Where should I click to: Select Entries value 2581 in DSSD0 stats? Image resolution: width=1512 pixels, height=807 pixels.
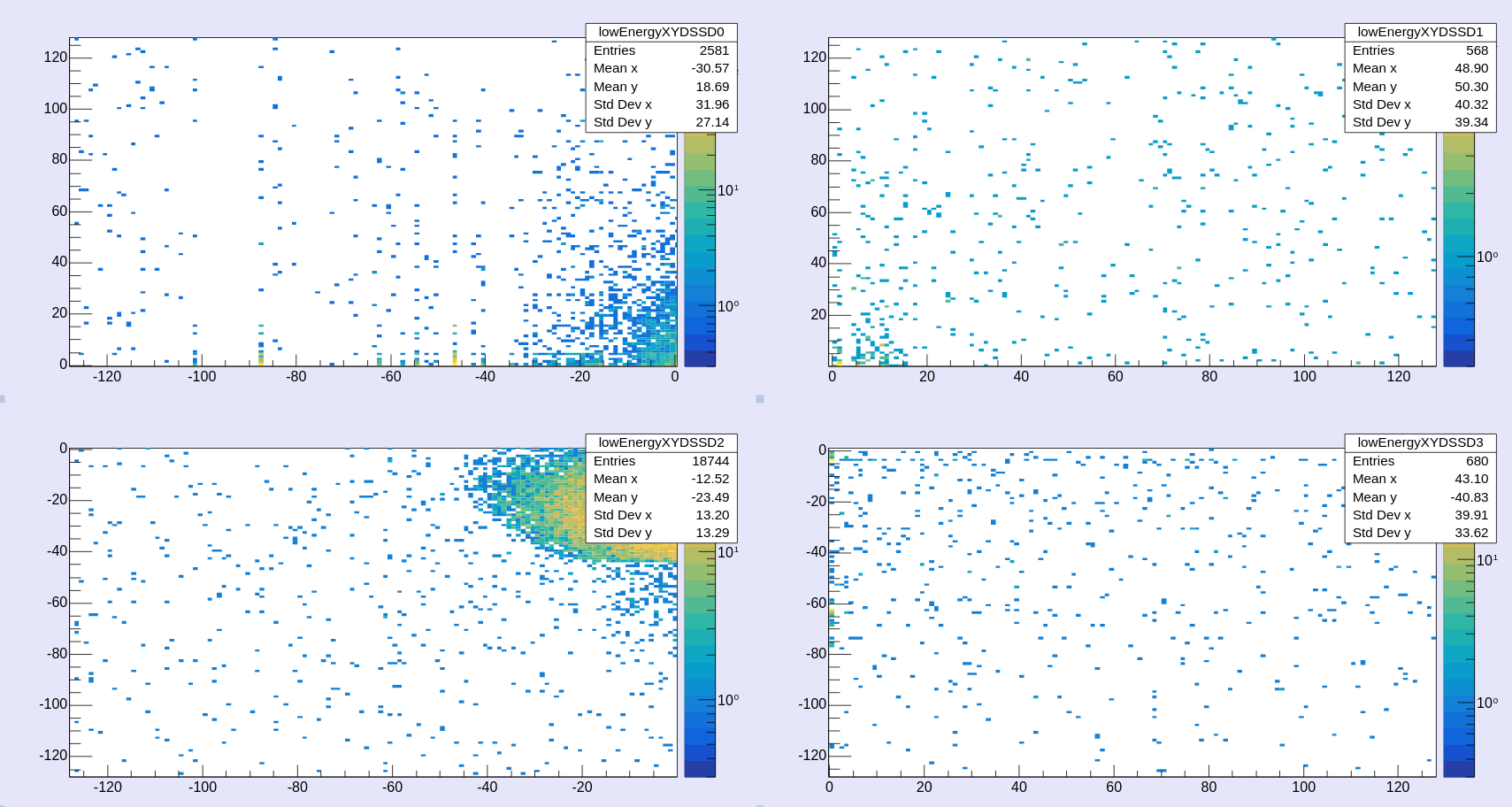pos(714,50)
